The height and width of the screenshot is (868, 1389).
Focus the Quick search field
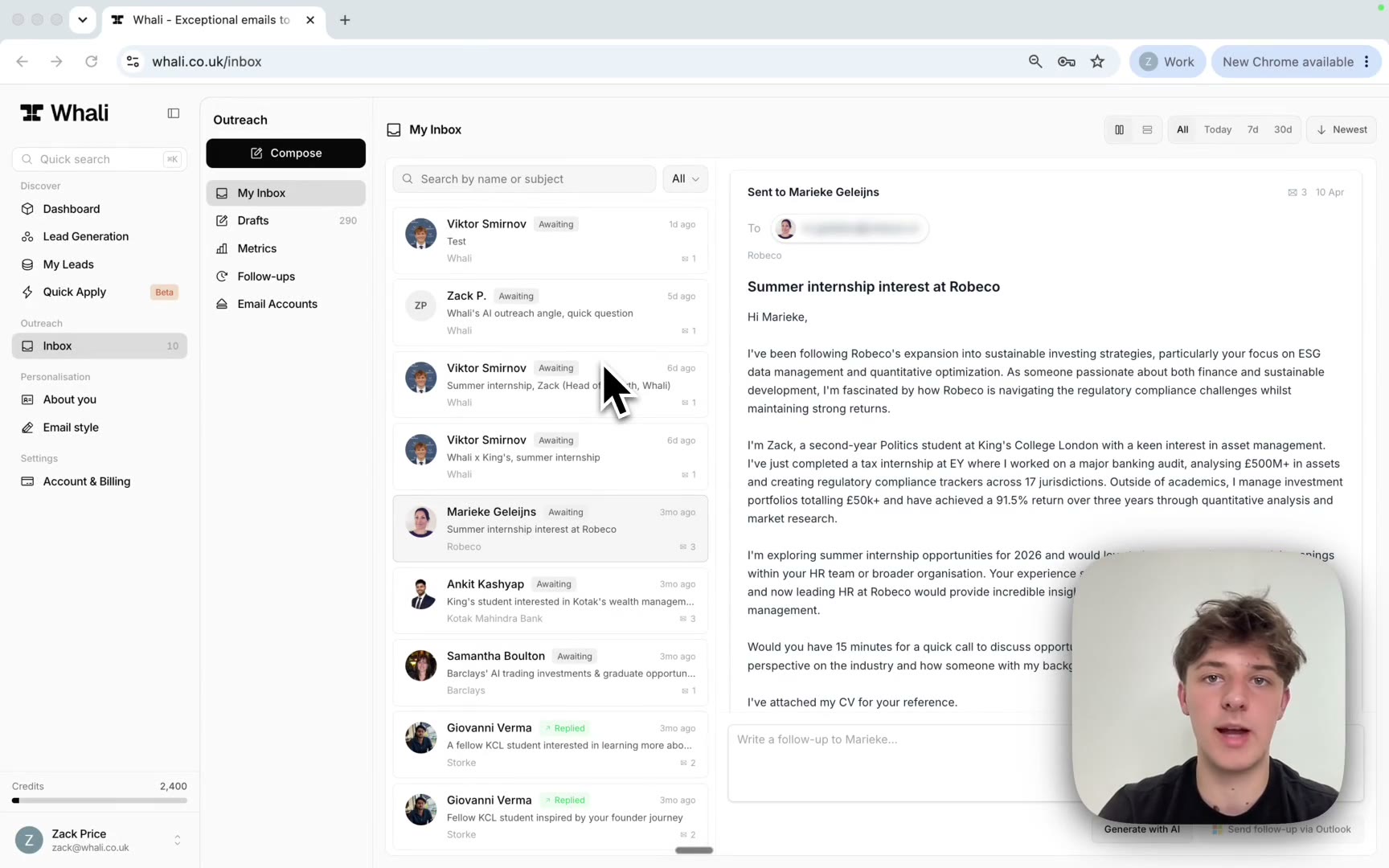pyautogui.click(x=99, y=159)
